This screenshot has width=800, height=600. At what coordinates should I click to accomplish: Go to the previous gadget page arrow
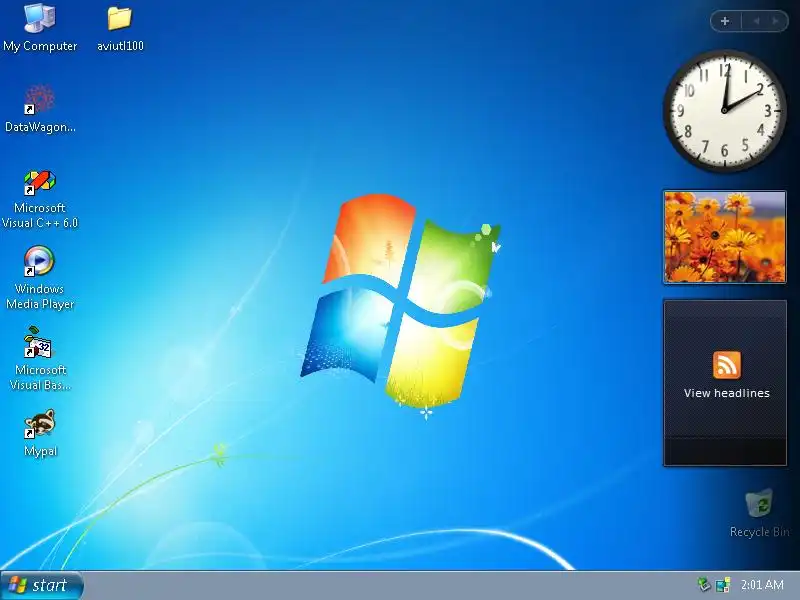point(756,21)
